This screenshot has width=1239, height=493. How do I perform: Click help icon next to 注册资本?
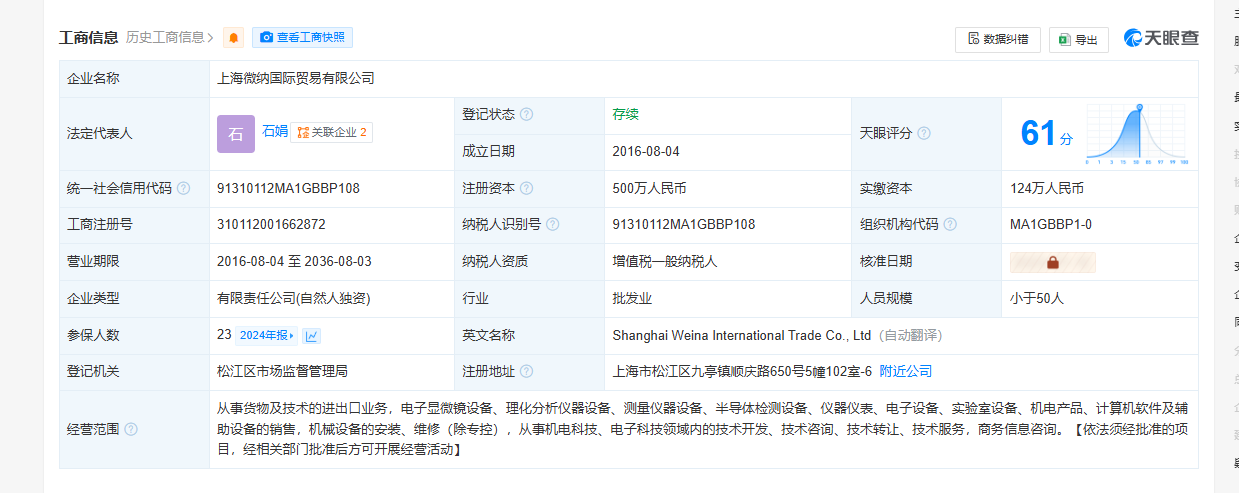tap(526, 188)
